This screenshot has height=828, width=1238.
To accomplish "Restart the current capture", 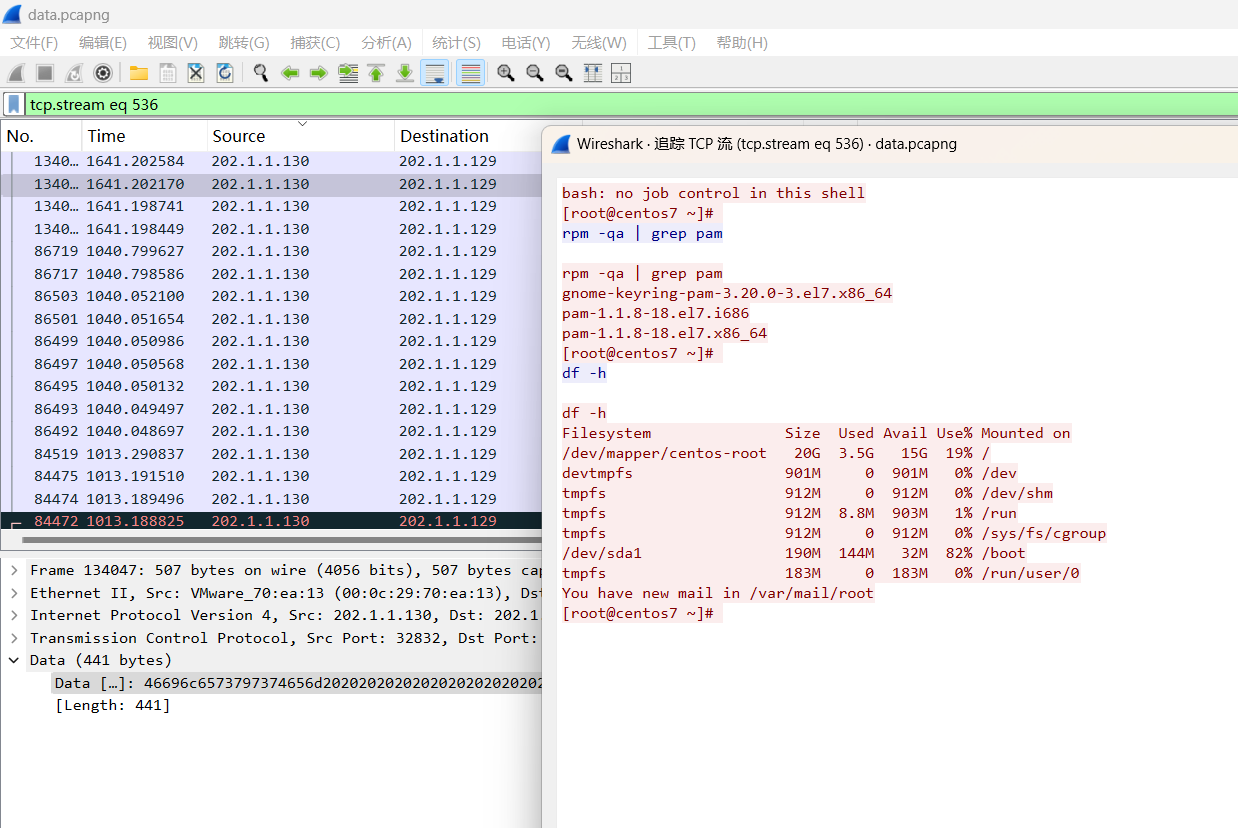I will (74, 73).
